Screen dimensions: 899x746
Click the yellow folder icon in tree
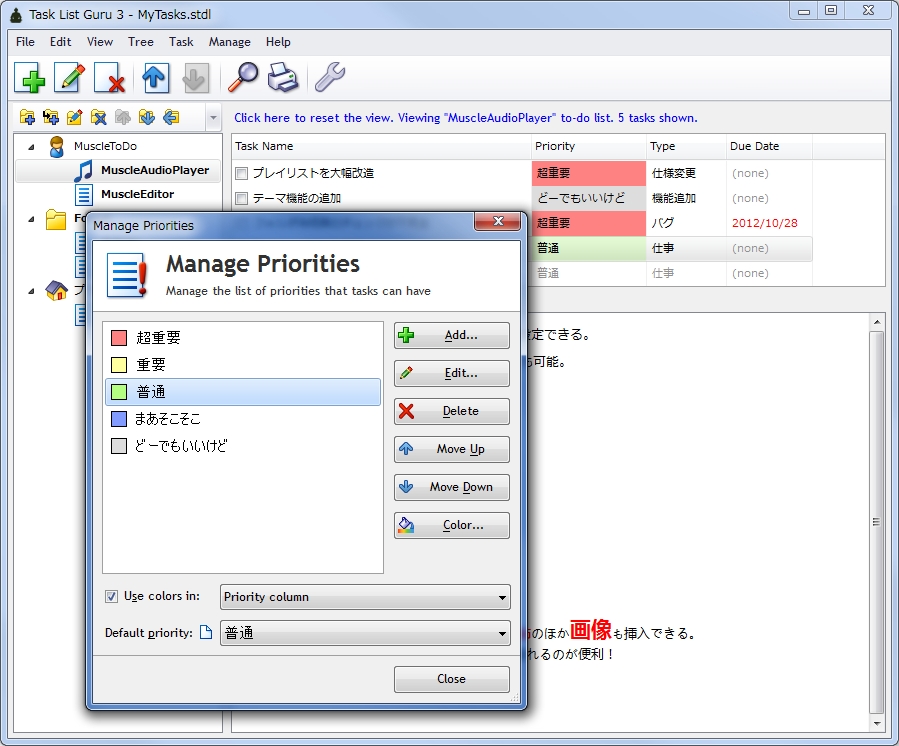coord(56,218)
